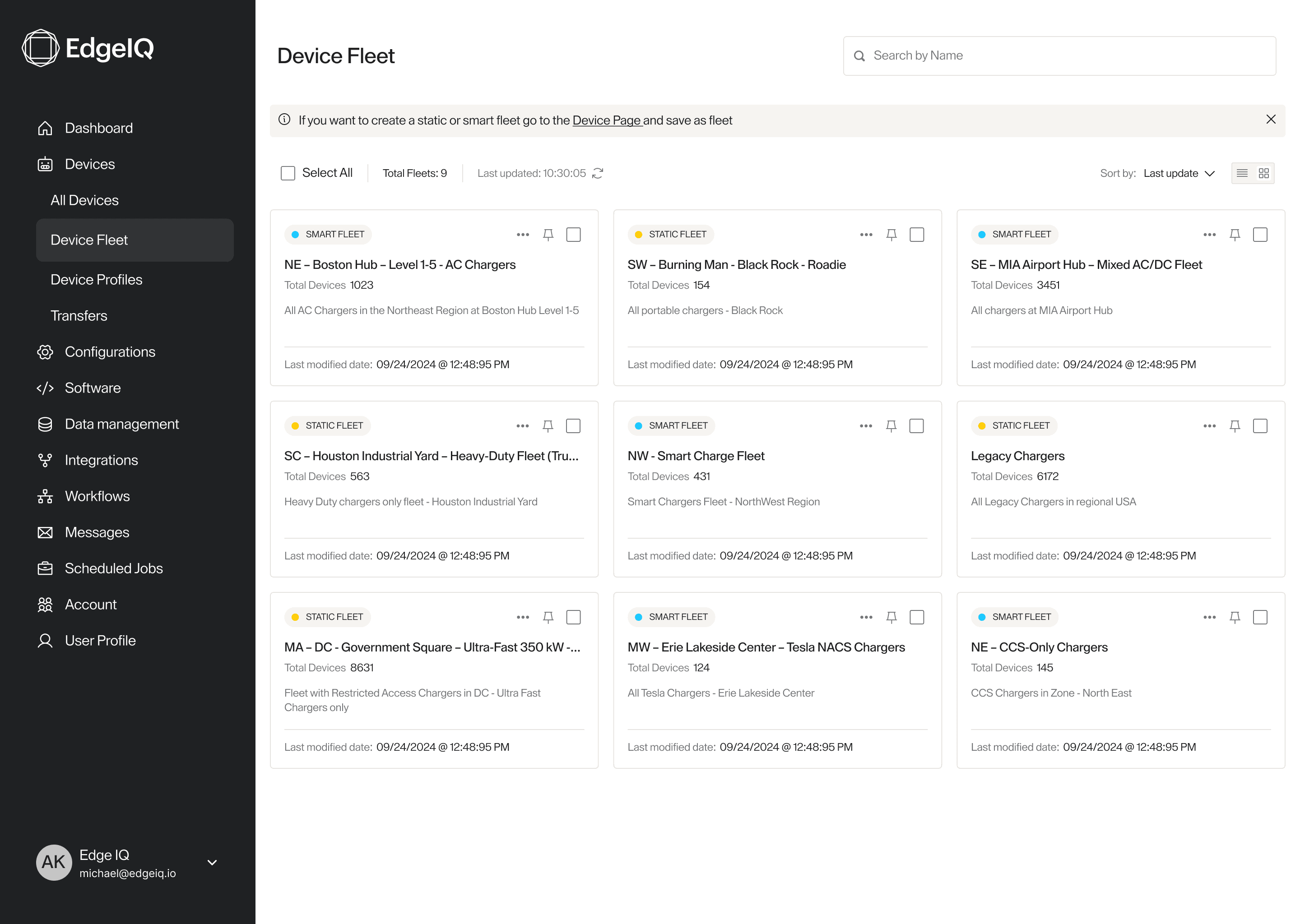Open three-dot menu on SW Burning Man card
Viewport: 1300px width, 924px height.
(866, 235)
